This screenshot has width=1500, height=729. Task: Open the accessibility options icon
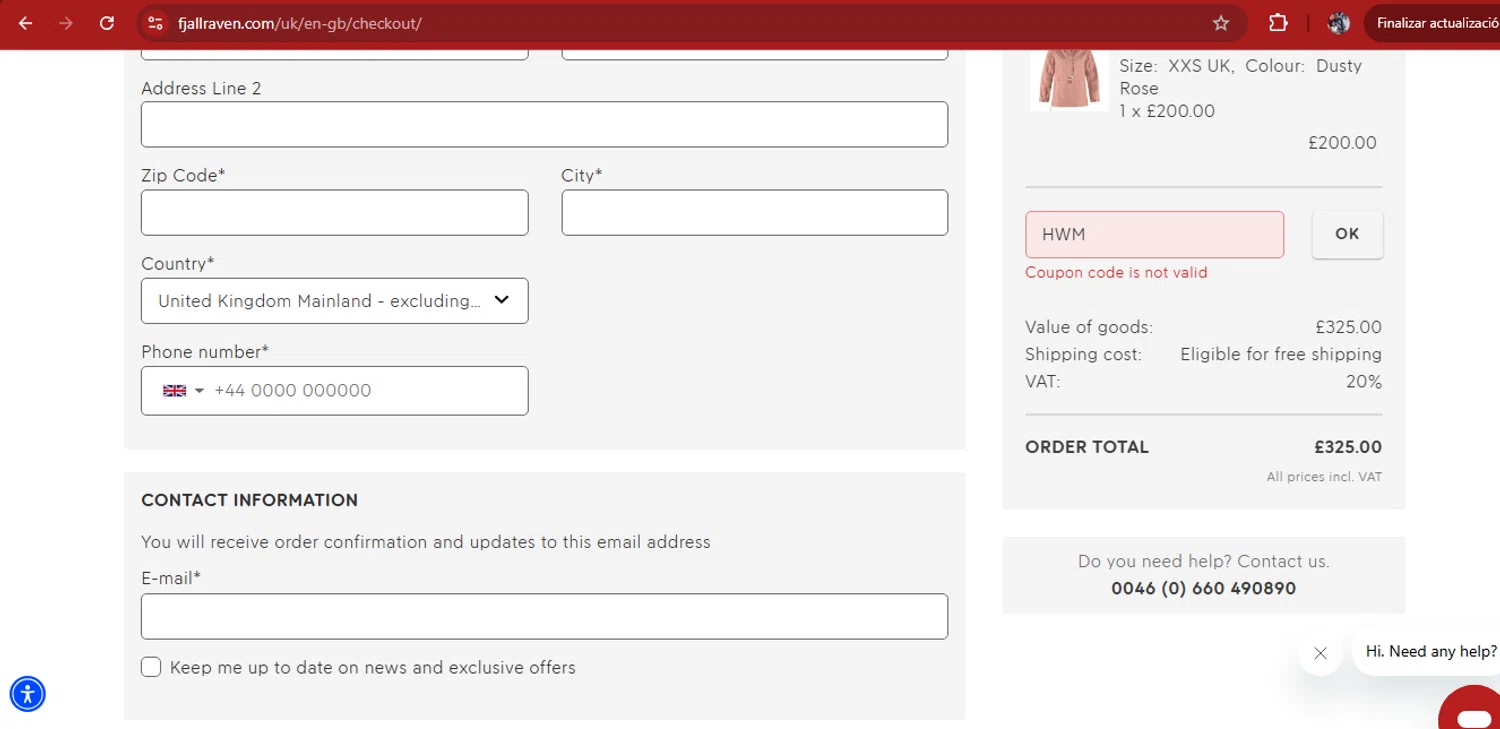(28, 694)
